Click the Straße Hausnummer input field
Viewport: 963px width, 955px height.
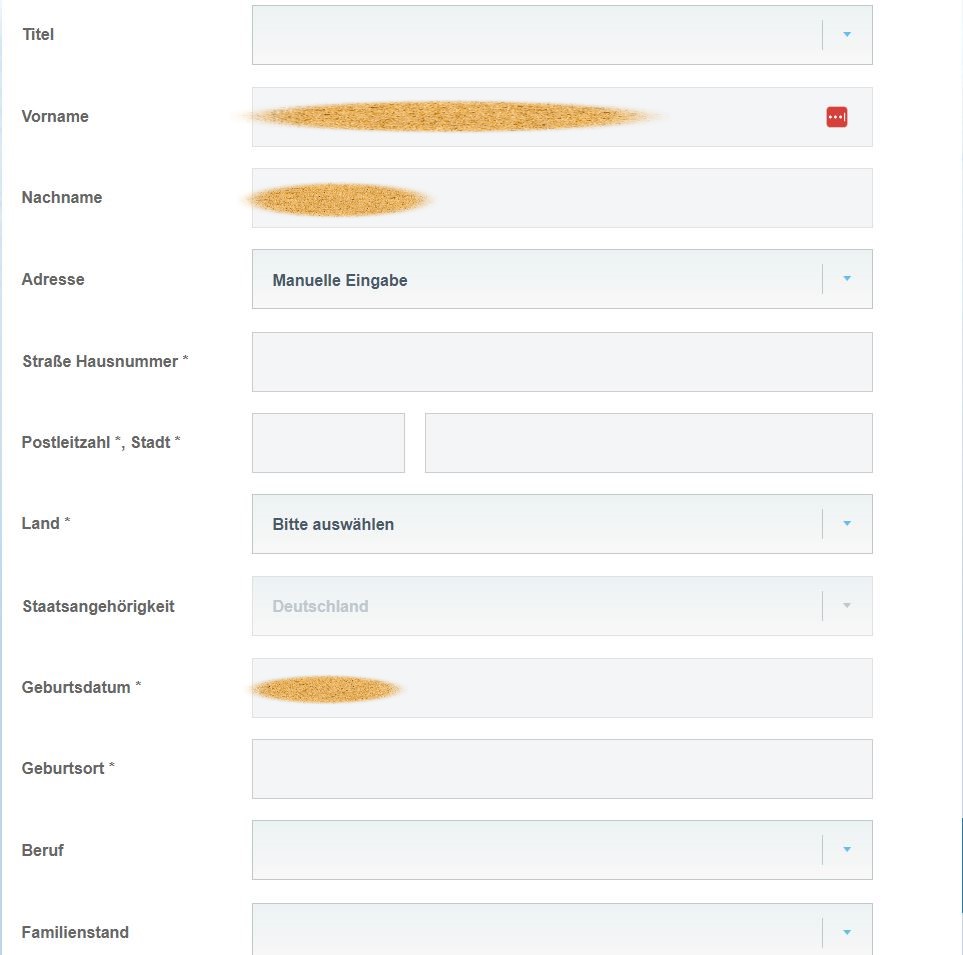point(562,362)
